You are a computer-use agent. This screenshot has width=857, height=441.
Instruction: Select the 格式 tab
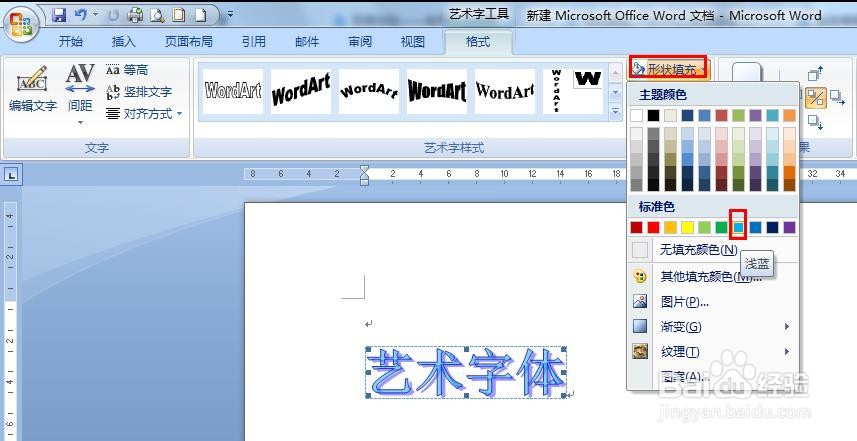(x=478, y=42)
